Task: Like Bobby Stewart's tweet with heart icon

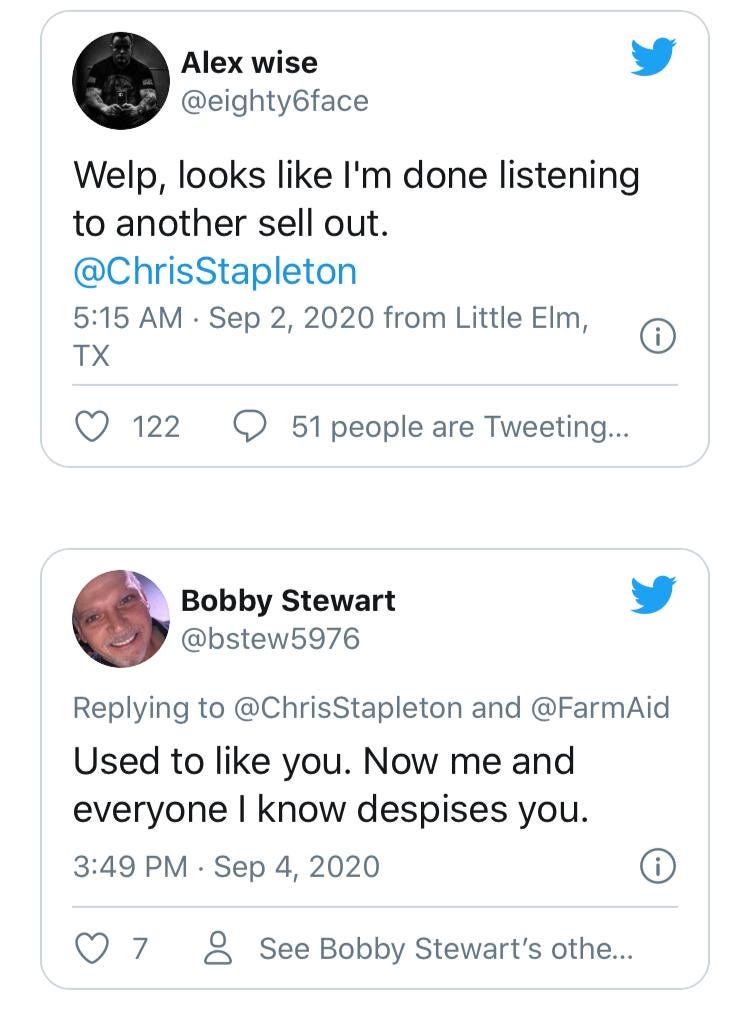Action: point(93,948)
